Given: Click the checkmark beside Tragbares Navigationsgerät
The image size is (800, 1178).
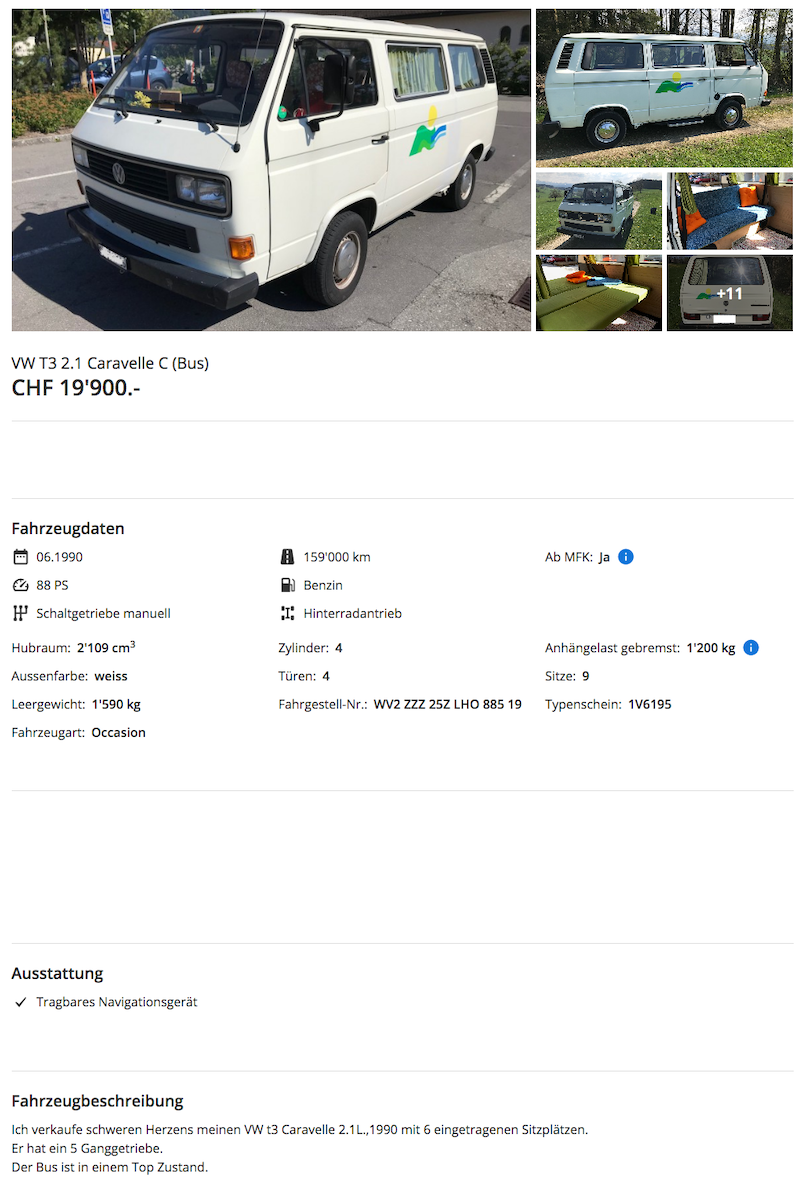Looking at the screenshot, I should coord(21,1002).
